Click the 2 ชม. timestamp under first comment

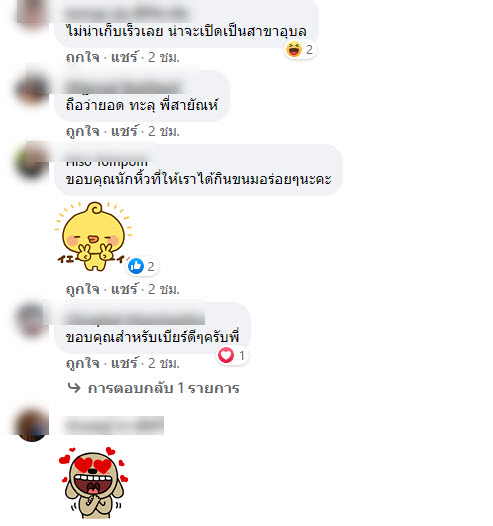[164, 57]
